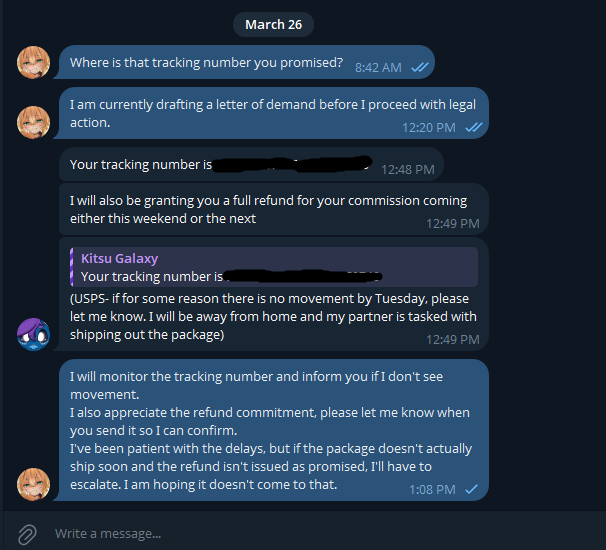Click the Kitsu Galaxy sender name in the quote
This screenshot has height=550, width=606.
coord(120,258)
